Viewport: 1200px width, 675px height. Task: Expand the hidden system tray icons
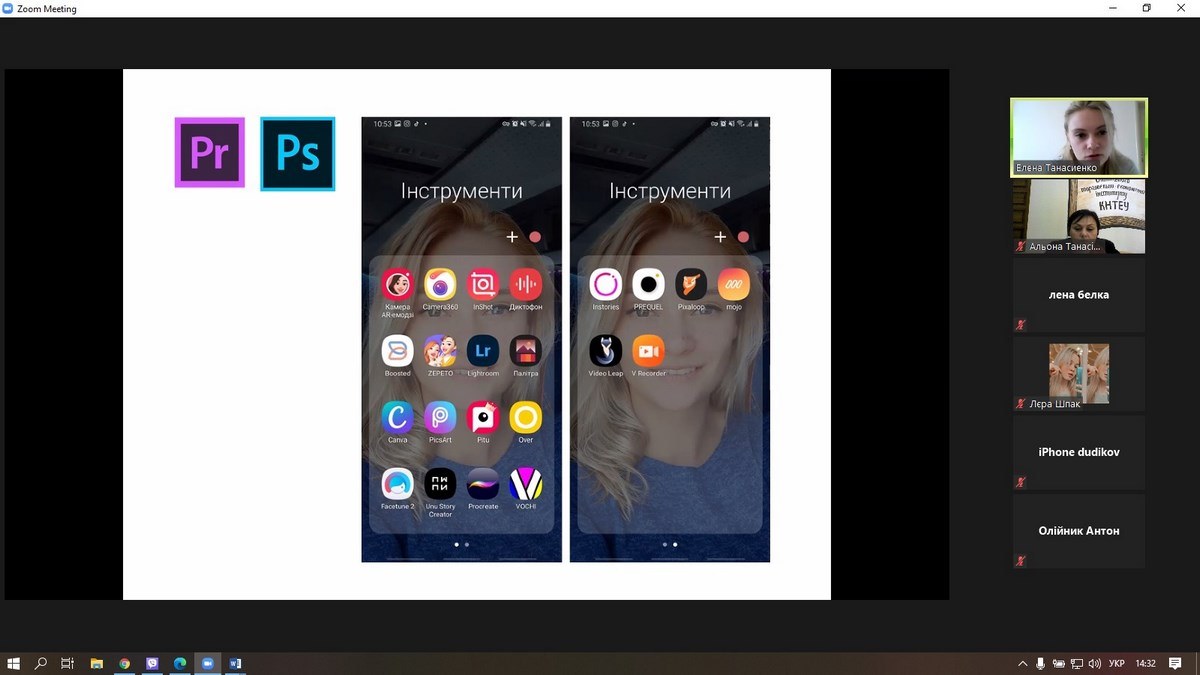pos(1022,663)
